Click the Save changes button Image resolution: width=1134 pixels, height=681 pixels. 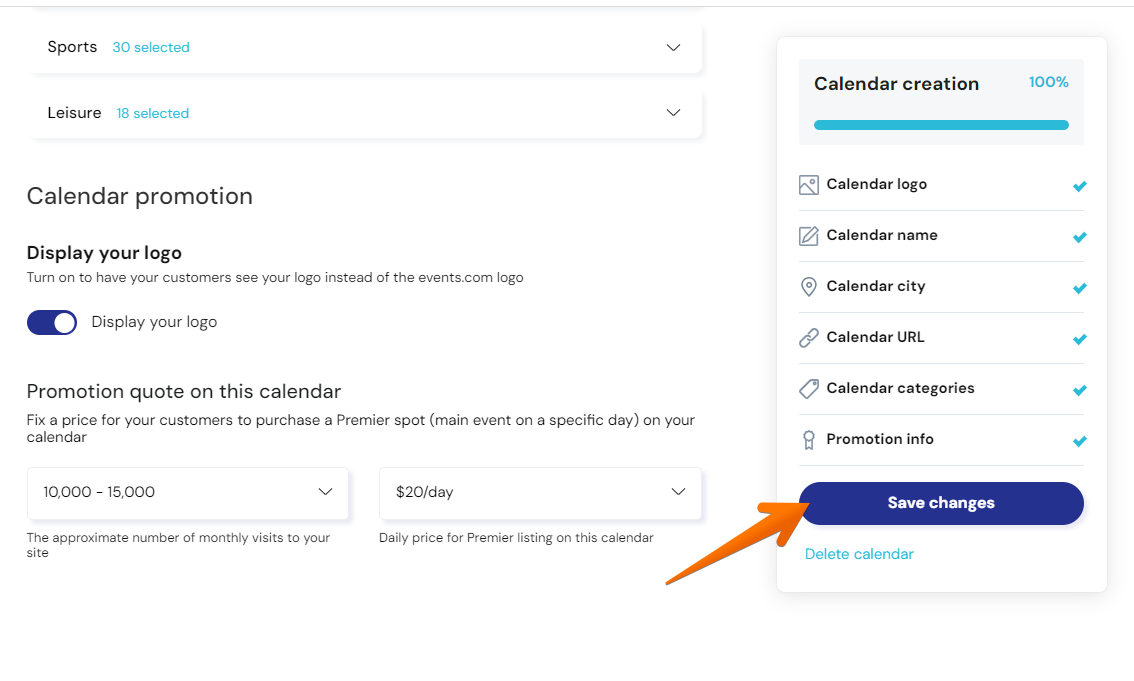[941, 503]
